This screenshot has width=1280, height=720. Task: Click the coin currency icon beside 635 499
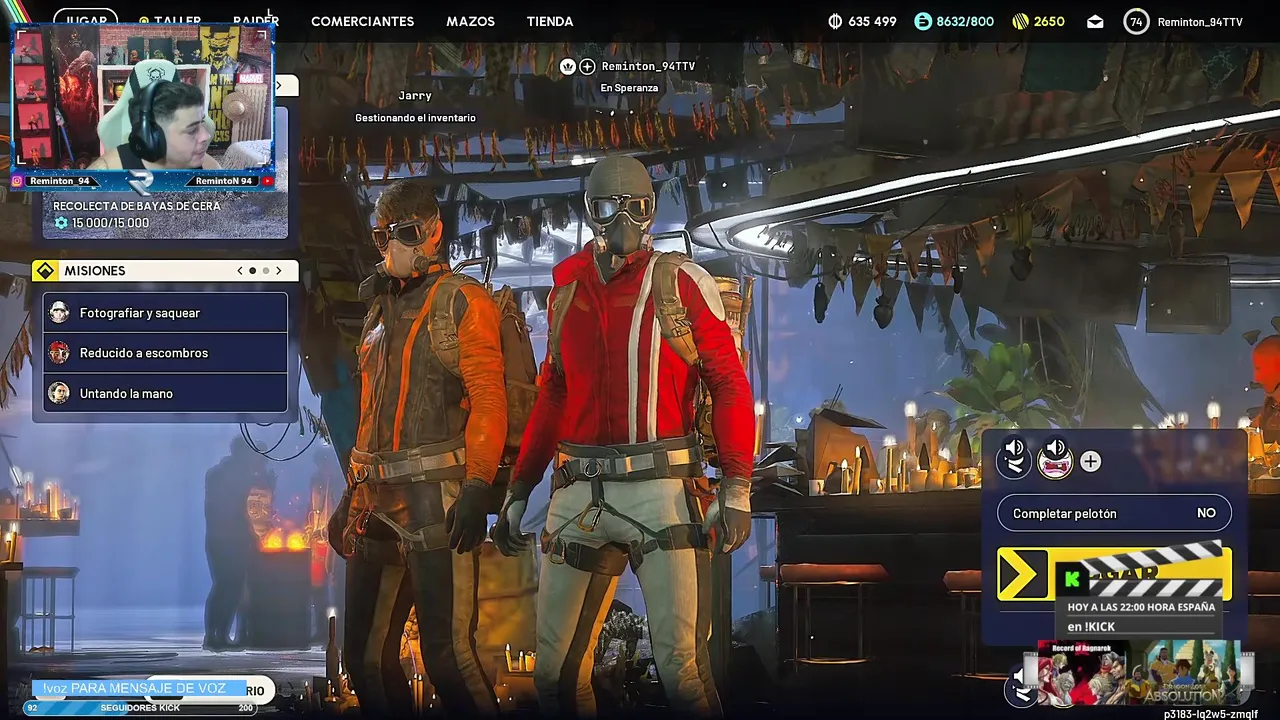click(835, 21)
